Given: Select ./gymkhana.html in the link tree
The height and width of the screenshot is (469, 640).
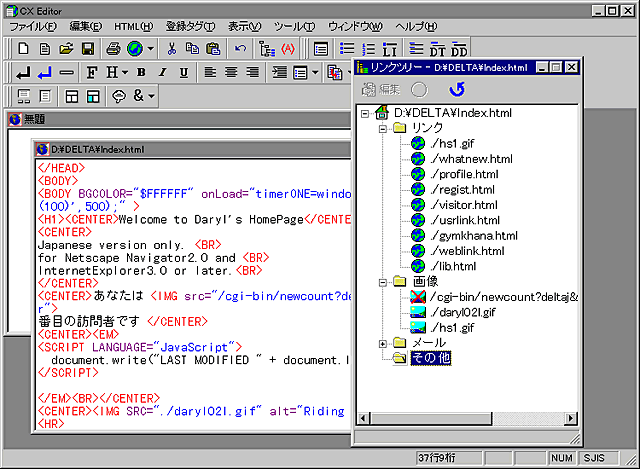Looking at the screenshot, I should click(x=474, y=236).
